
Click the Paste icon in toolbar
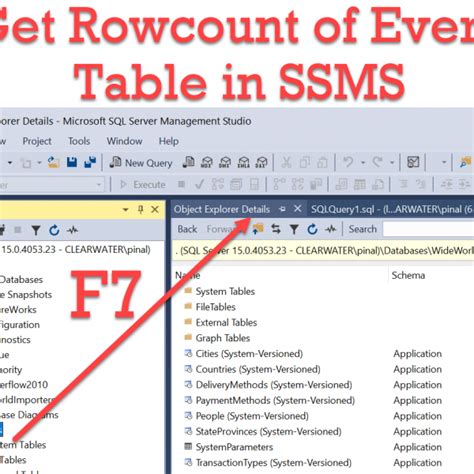point(322,162)
